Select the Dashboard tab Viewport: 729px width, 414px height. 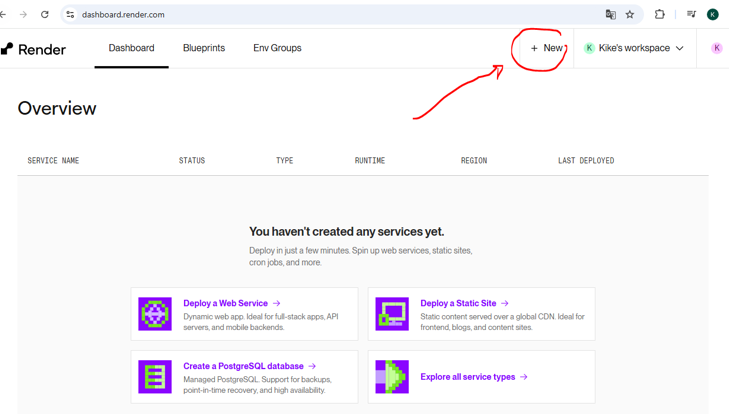click(131, 48)
